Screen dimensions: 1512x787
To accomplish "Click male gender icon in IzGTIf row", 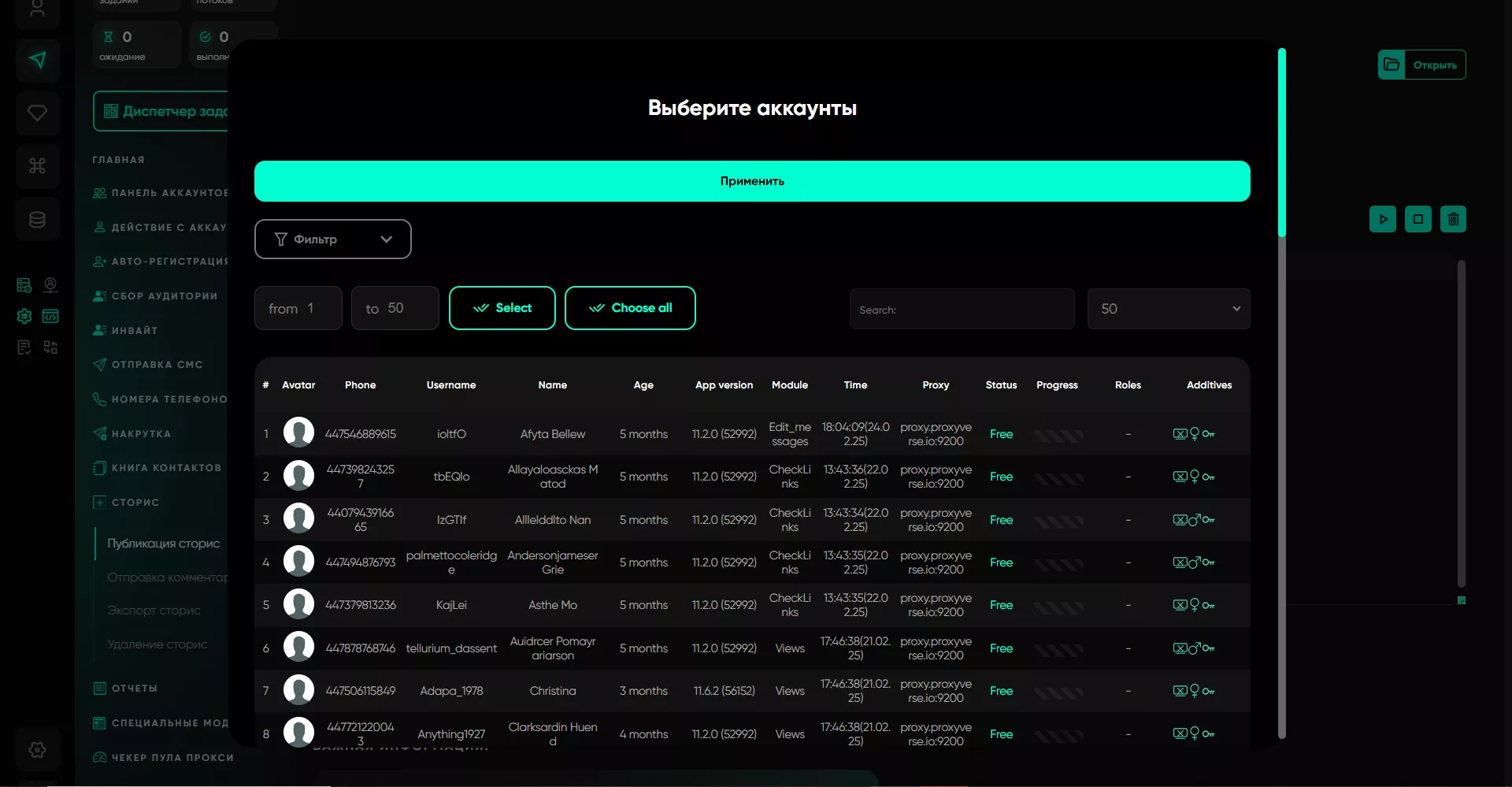I will [x=1195, y=519].
